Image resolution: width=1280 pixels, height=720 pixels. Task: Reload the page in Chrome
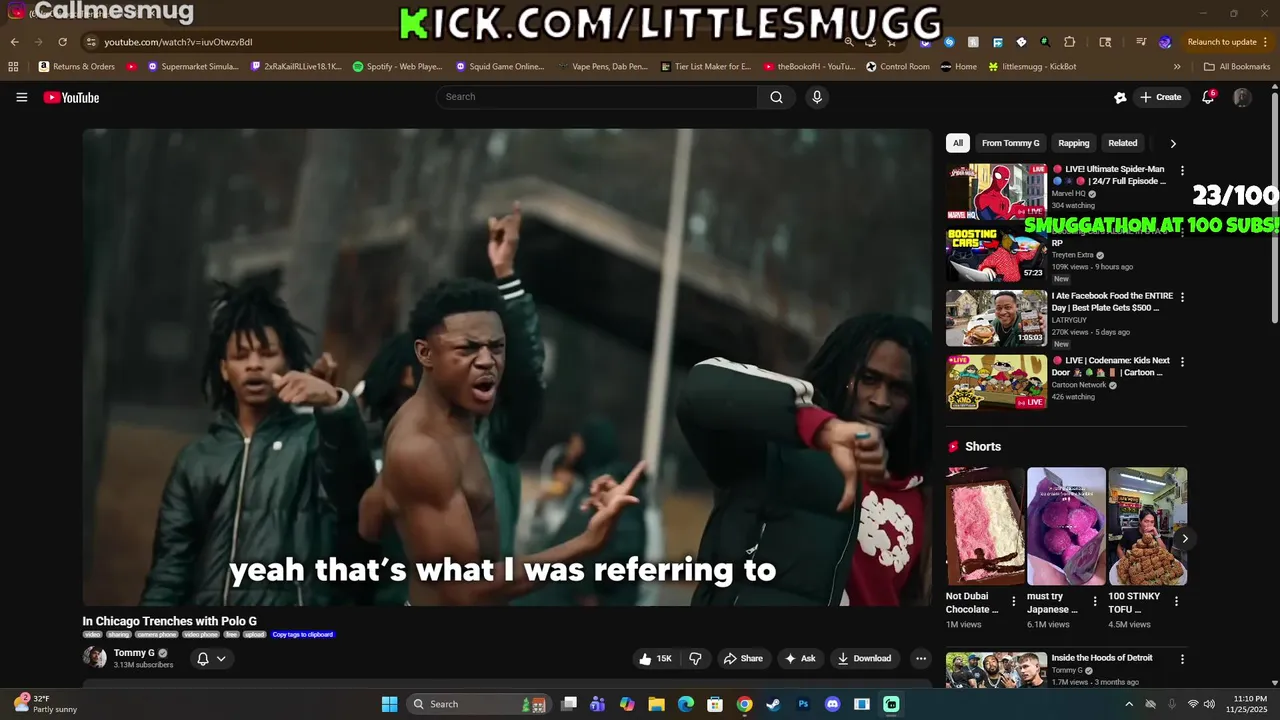(62, 42)
